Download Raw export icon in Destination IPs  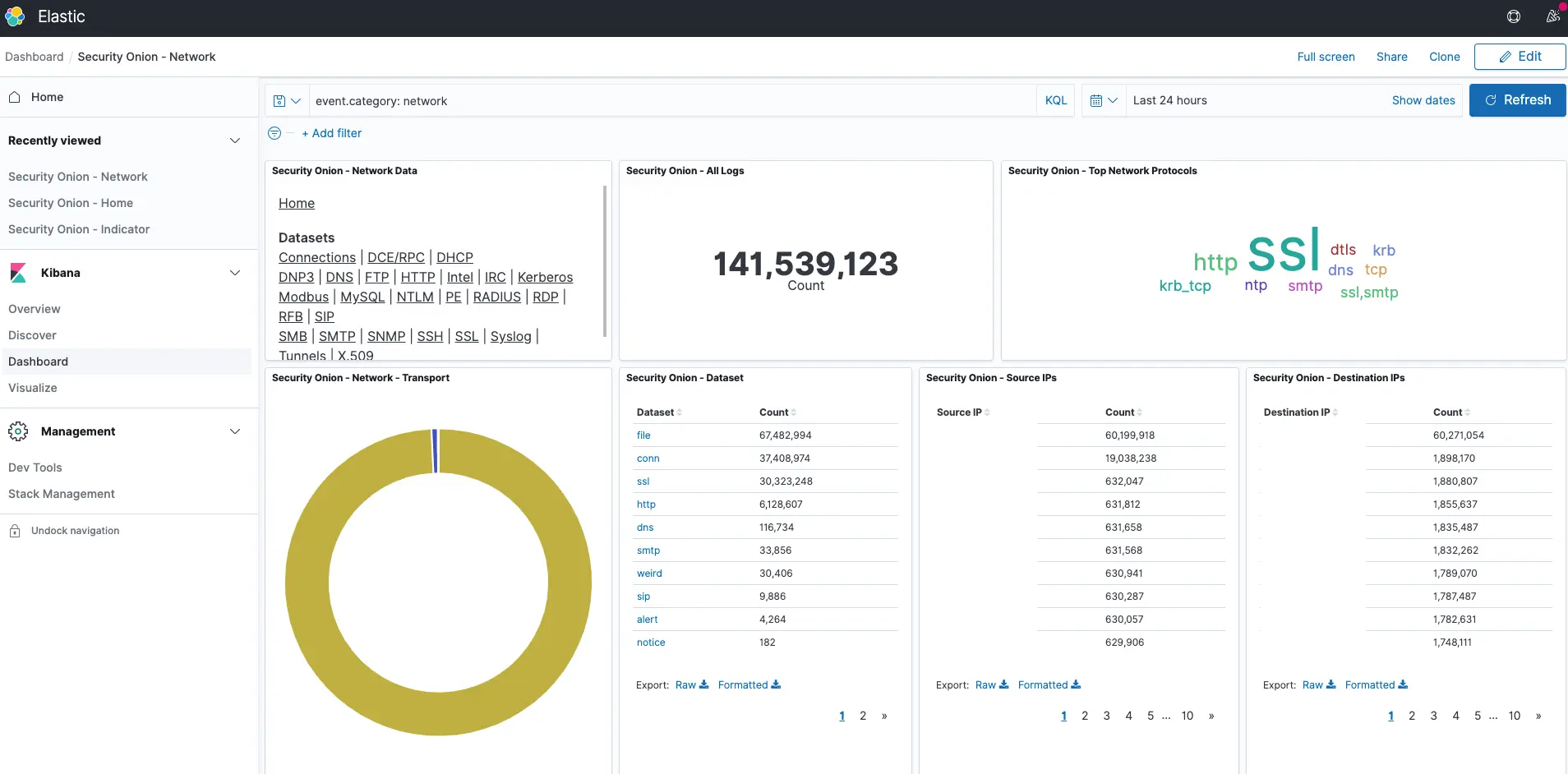tap(1330, 684)
